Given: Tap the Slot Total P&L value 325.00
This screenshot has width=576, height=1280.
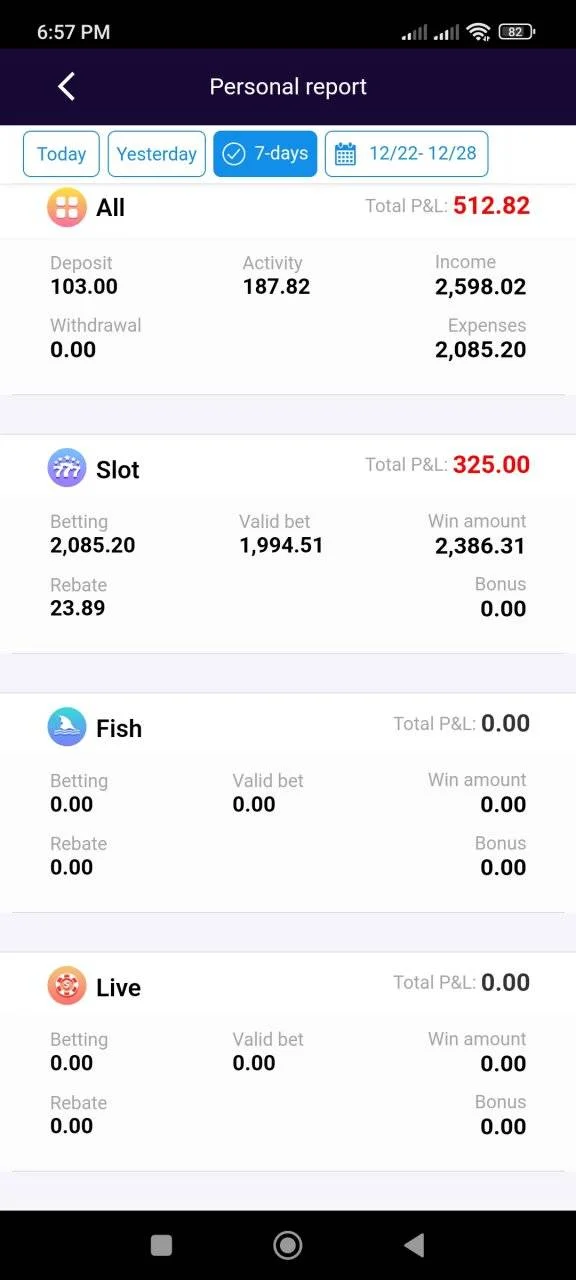Looking at the screenshot, I should tap(491, 464).
